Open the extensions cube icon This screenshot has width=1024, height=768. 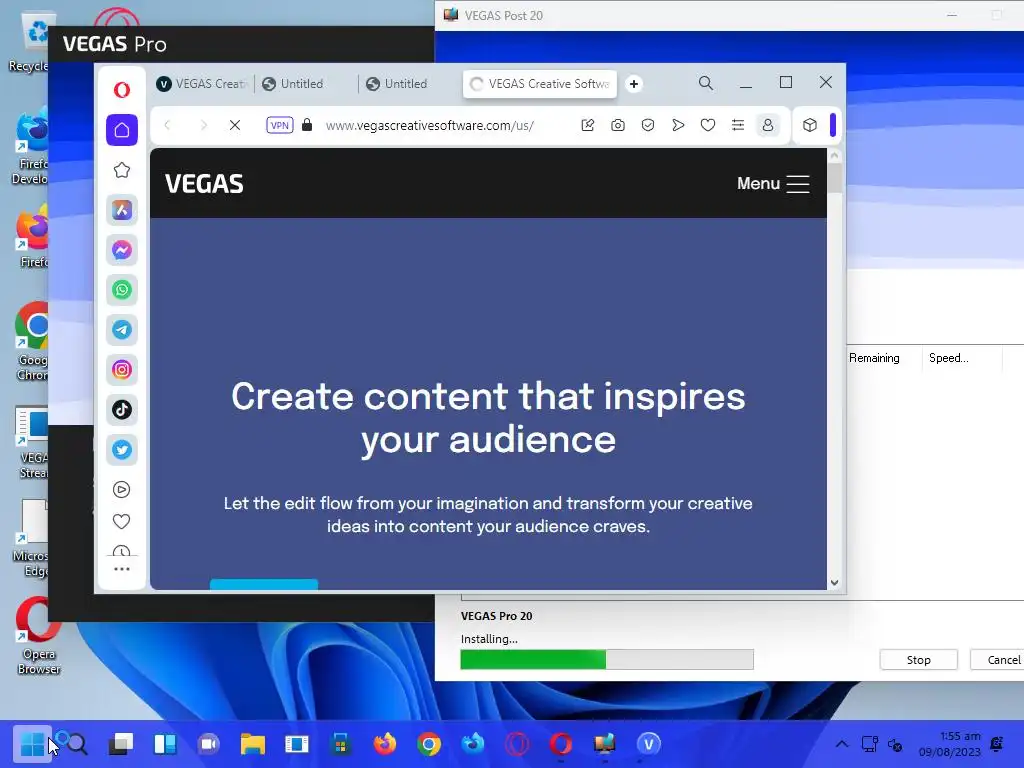[x=810, y=125]
